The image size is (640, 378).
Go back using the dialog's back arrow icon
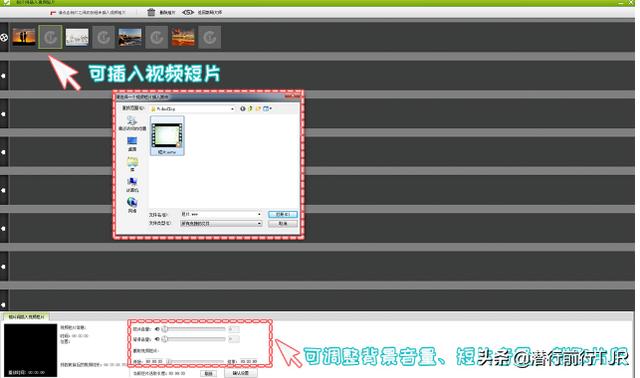(x=243, y=109)
